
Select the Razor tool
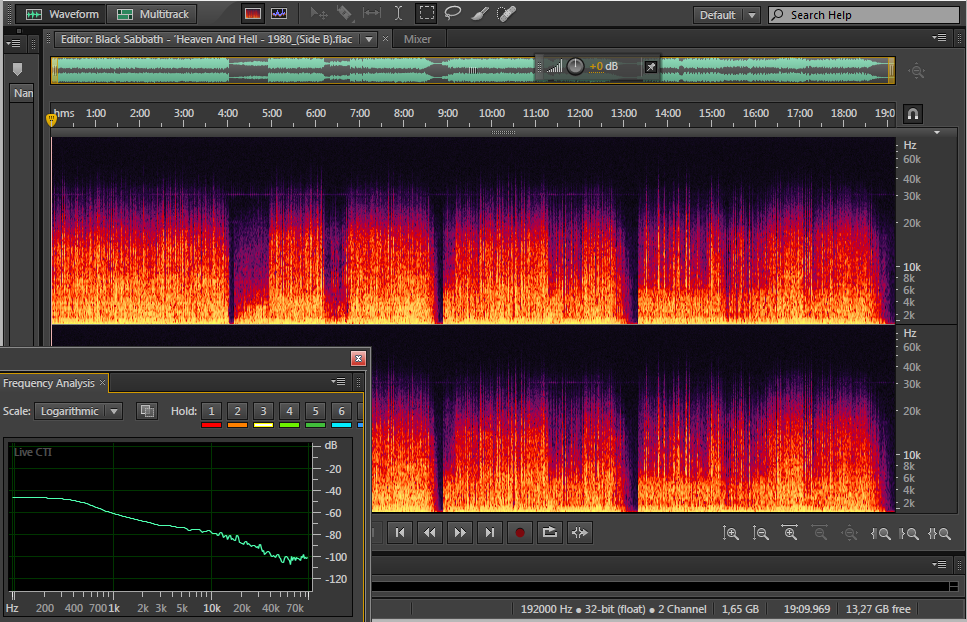pos(345,14)
